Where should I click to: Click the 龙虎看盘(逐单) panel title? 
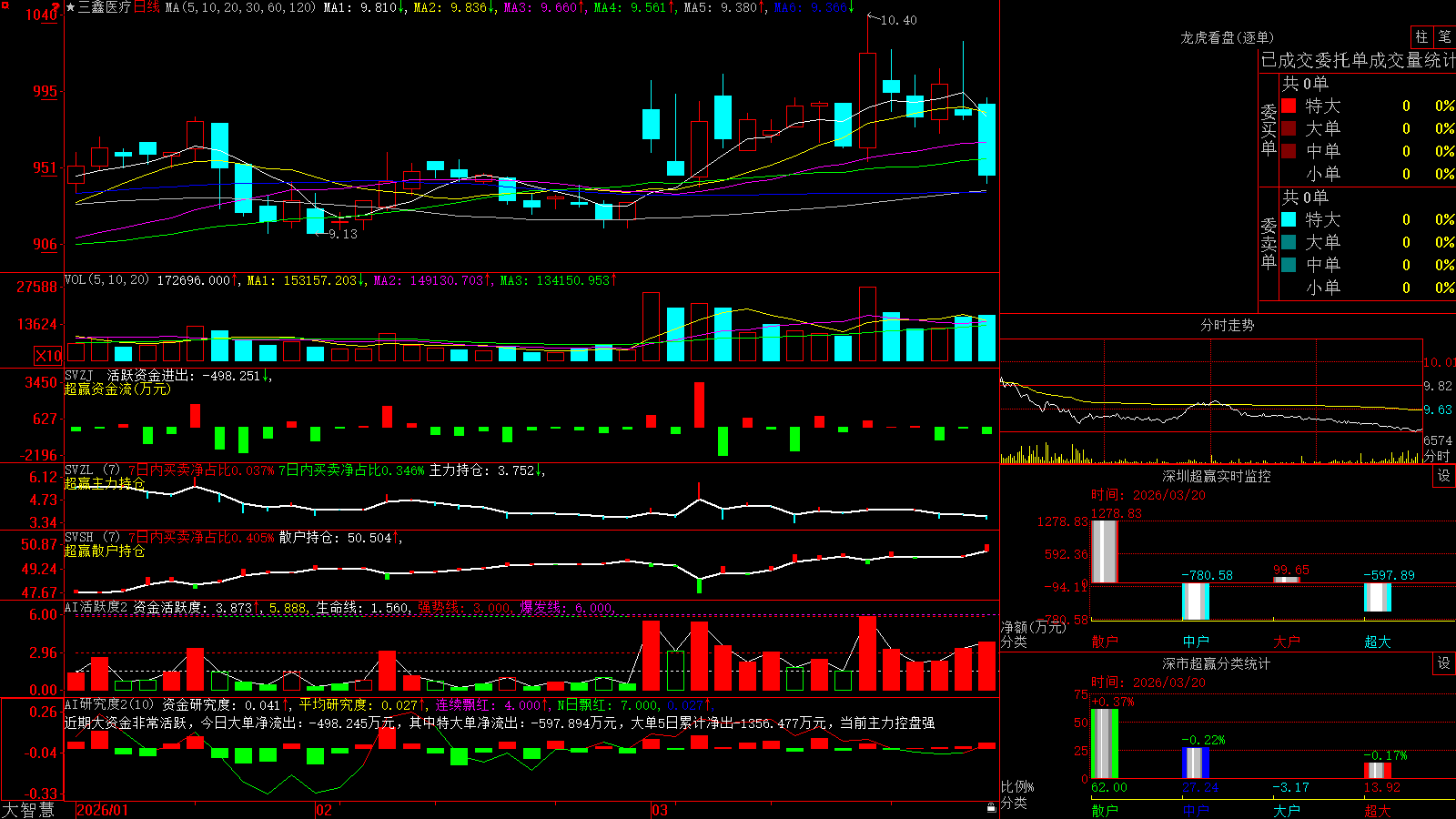click(1227, 37)
